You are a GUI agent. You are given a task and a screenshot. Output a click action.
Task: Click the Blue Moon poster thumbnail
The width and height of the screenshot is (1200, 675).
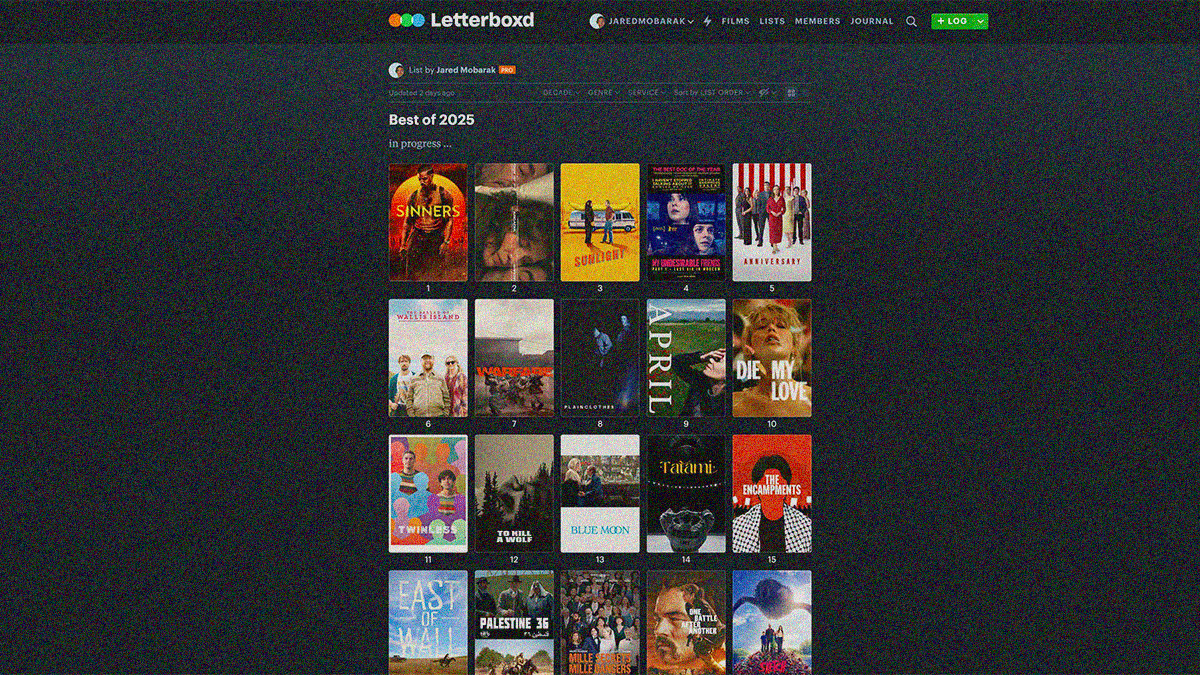(x=599, y=492)
